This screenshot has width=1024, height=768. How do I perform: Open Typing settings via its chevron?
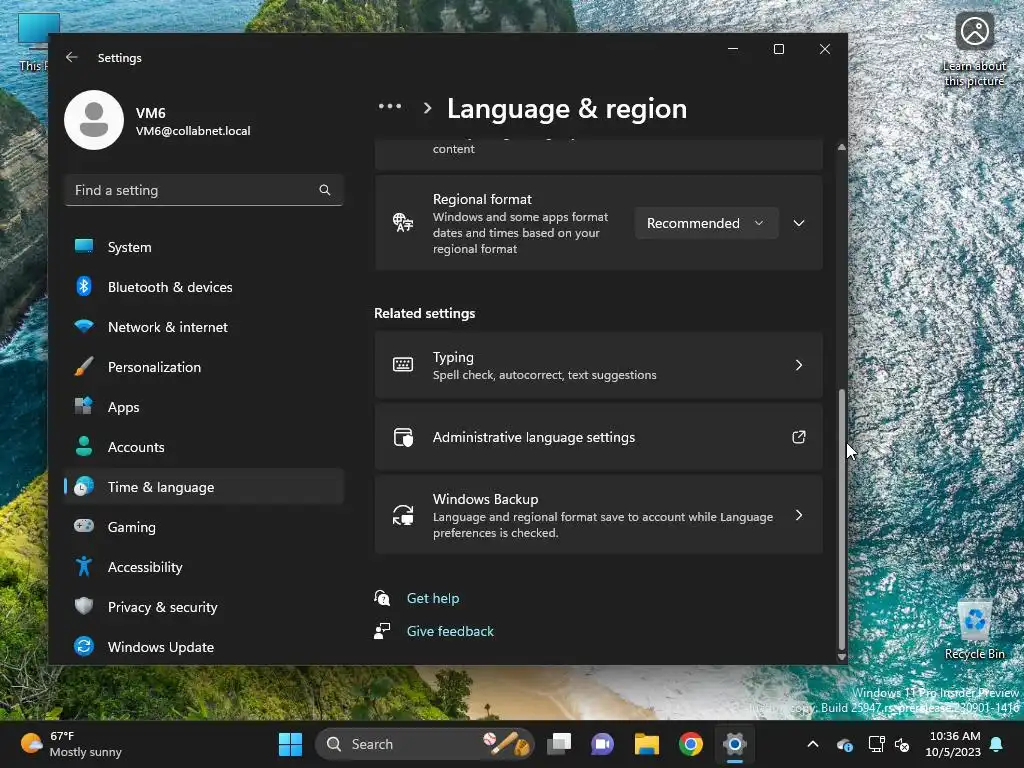click(799, 365)
